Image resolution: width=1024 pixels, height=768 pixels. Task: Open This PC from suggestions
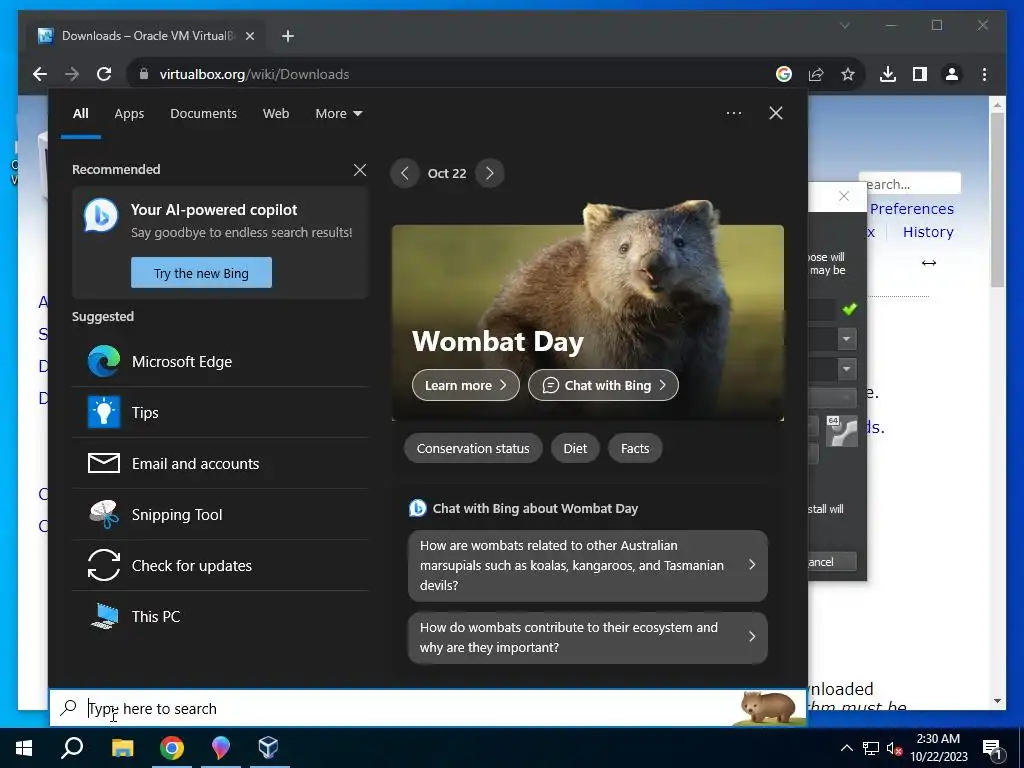click(x=220, y=616)
